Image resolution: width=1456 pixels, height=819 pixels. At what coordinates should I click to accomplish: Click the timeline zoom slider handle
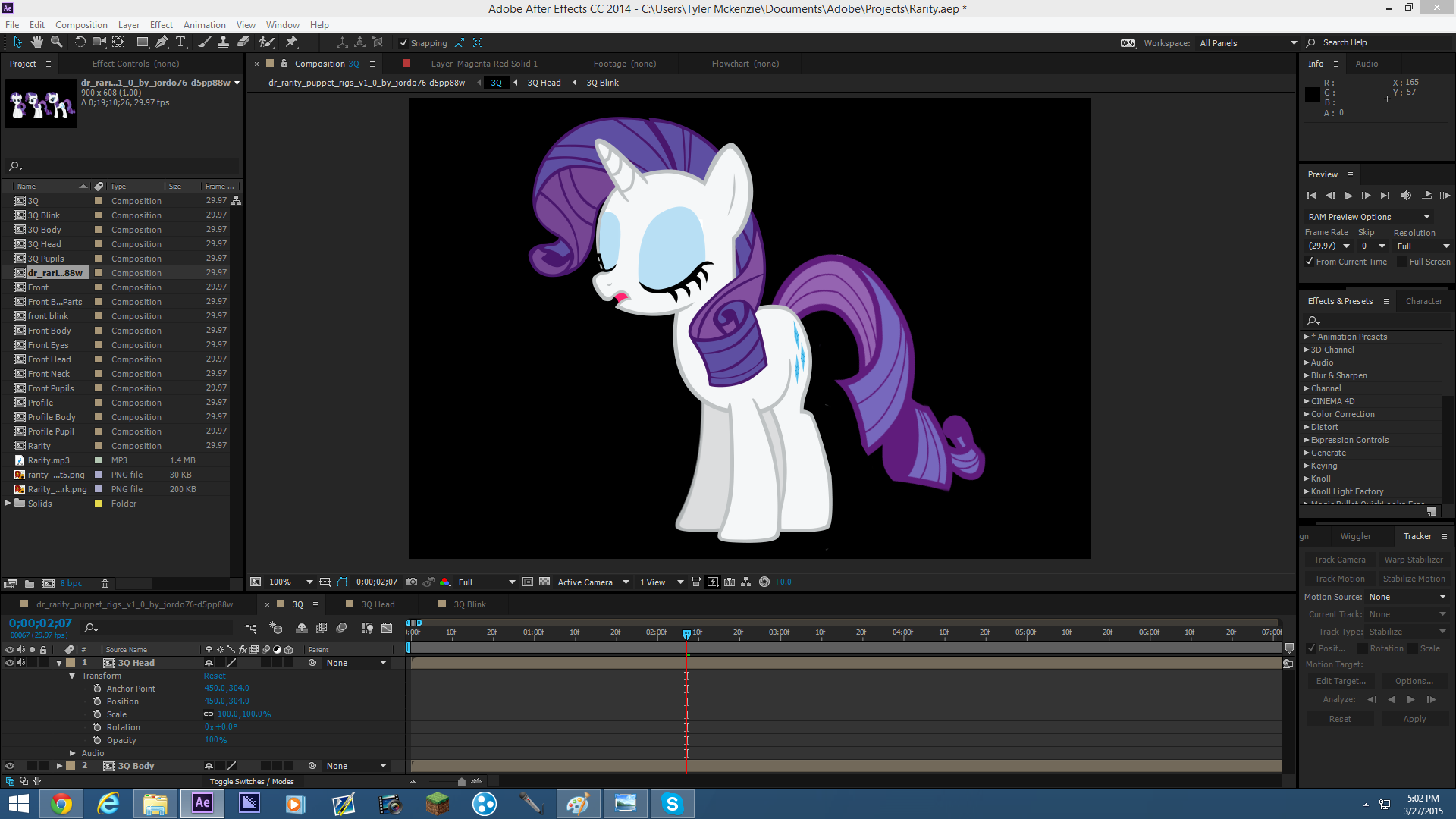tap(462, 782)
